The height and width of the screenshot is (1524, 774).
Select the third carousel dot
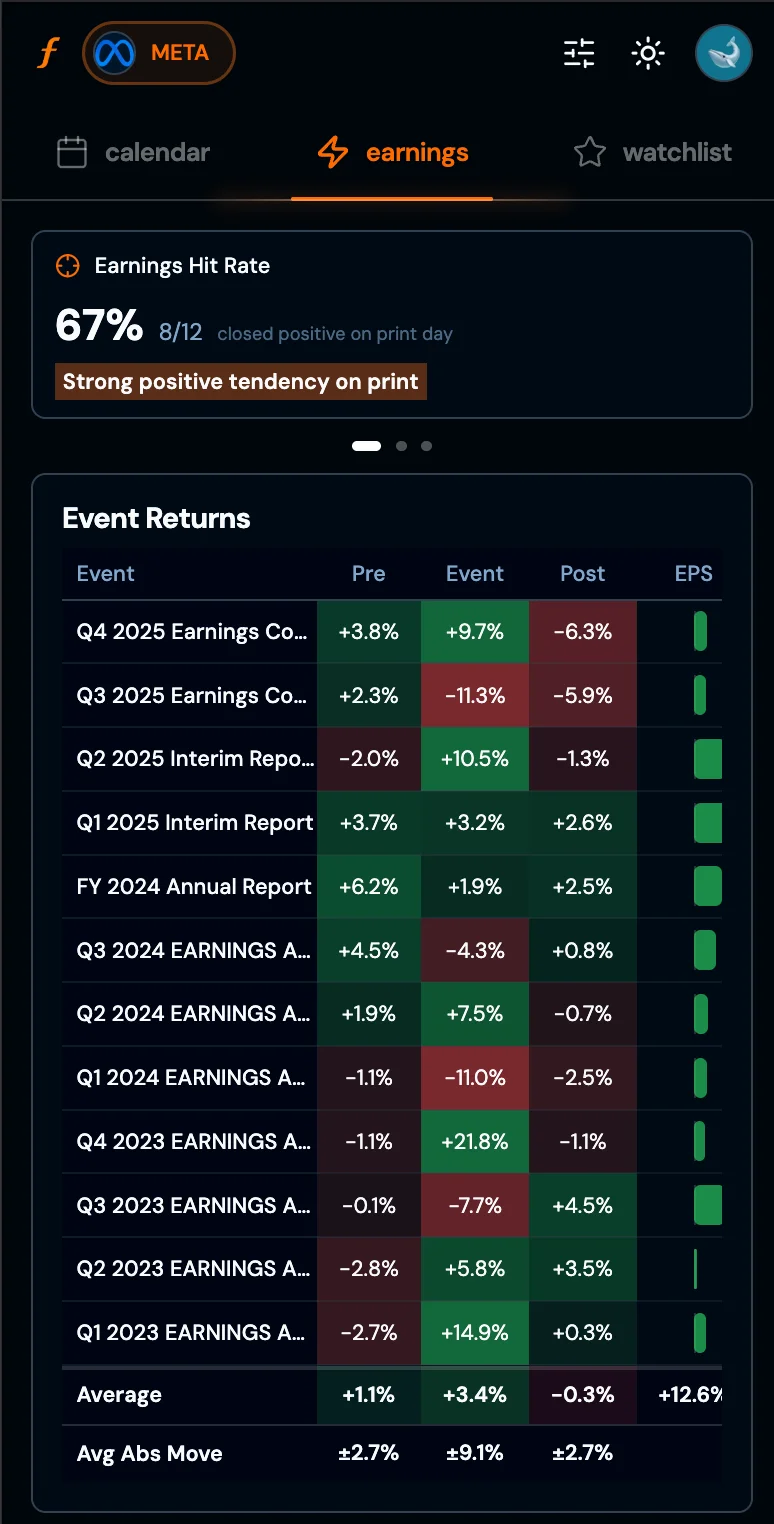pyautogui.click(x=426, y=446)
